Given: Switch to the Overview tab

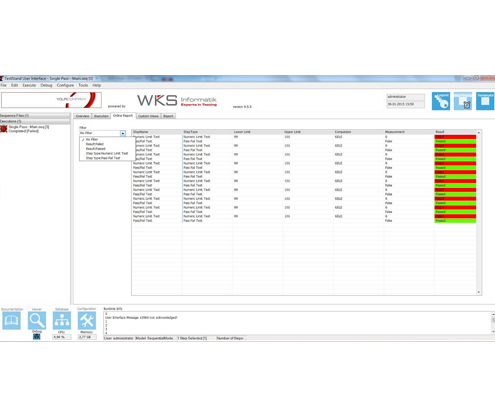Looking at the screenshot, I should (x=82, y=116).
